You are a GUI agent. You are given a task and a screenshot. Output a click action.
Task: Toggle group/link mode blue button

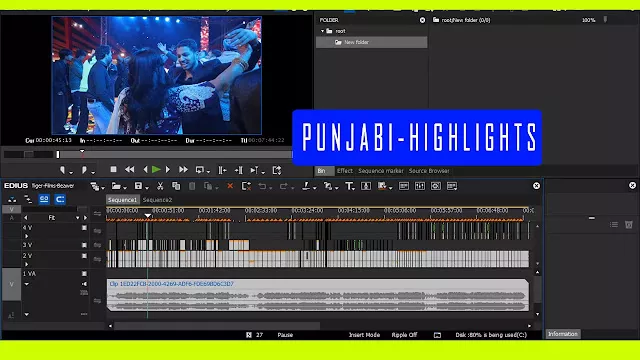[44, 199]
